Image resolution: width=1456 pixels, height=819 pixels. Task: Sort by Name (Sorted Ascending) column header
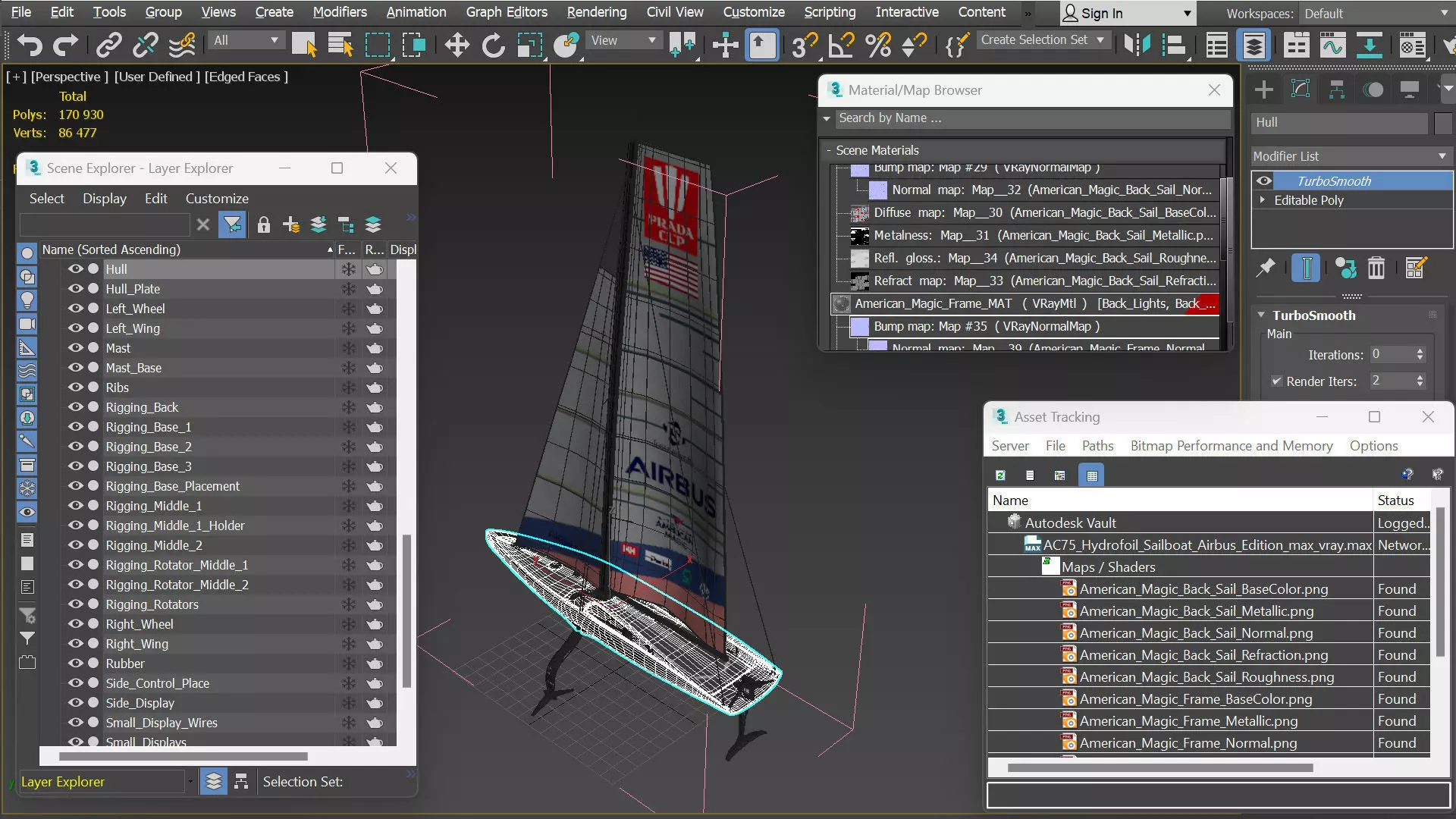(187, 249)
